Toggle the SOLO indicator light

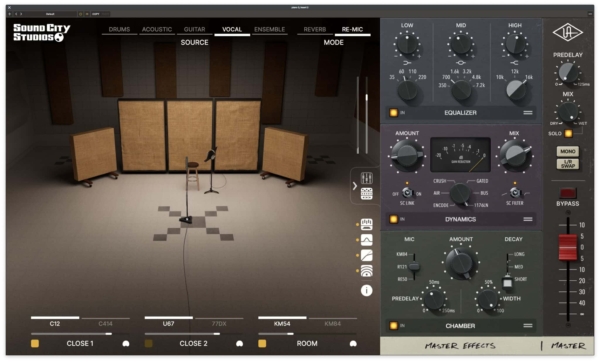(568, 133)
